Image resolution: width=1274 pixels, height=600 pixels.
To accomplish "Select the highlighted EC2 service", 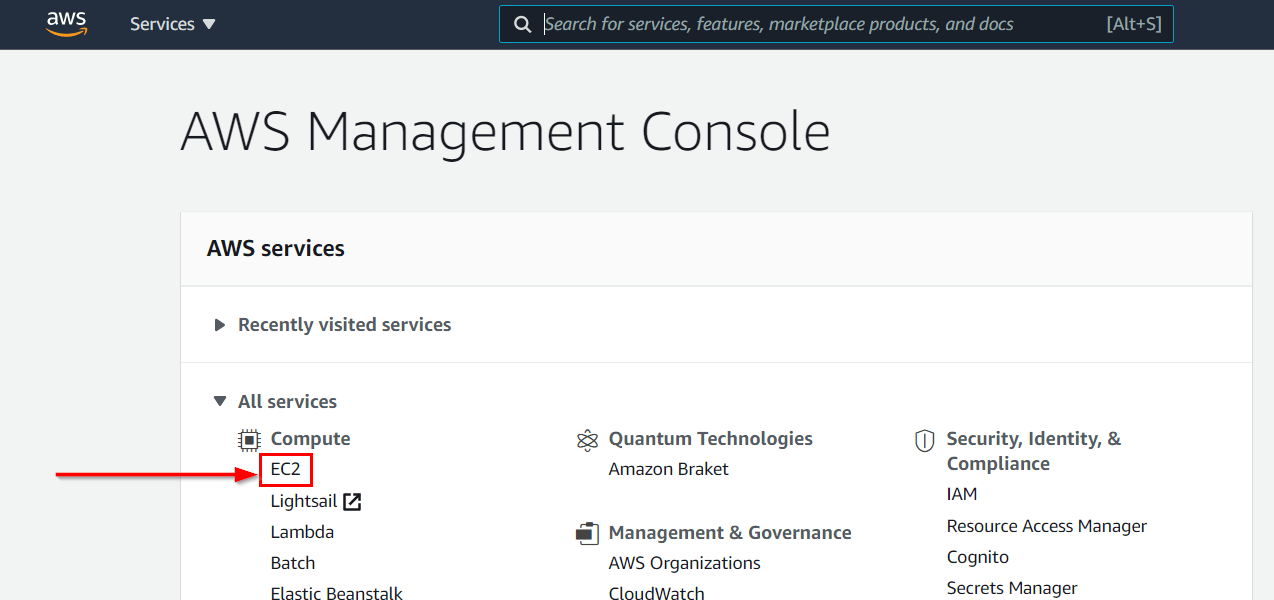I will pos(285,468).
